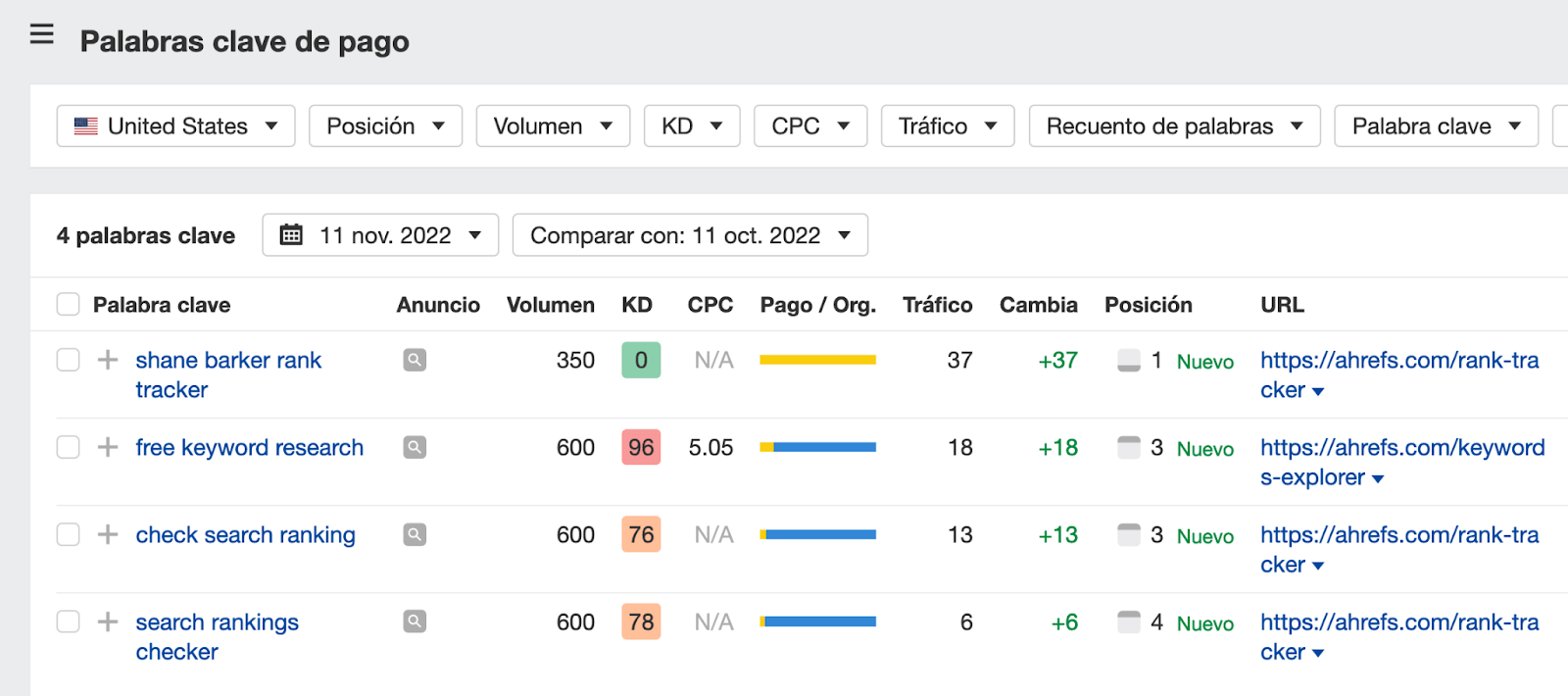Click plus icon beside check search ranking
The image size is (1568, 696).
[108, 534]
